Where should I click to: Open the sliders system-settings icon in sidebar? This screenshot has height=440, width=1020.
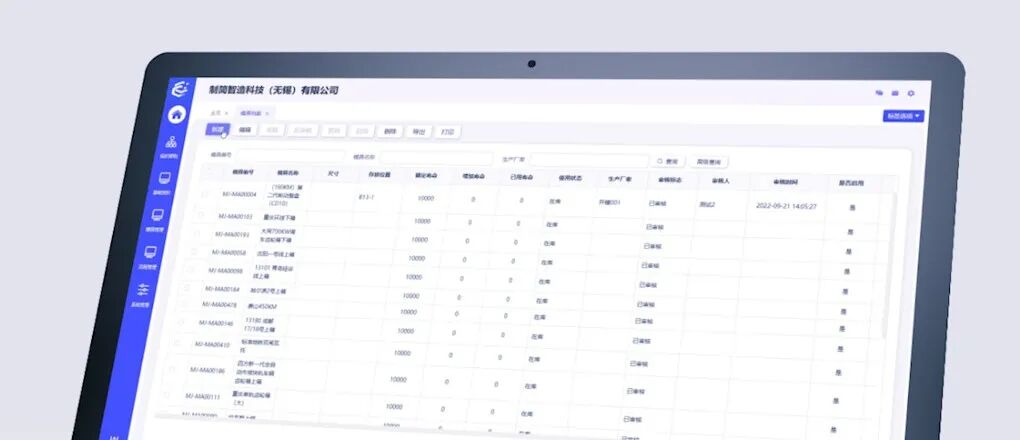[143, 290]
